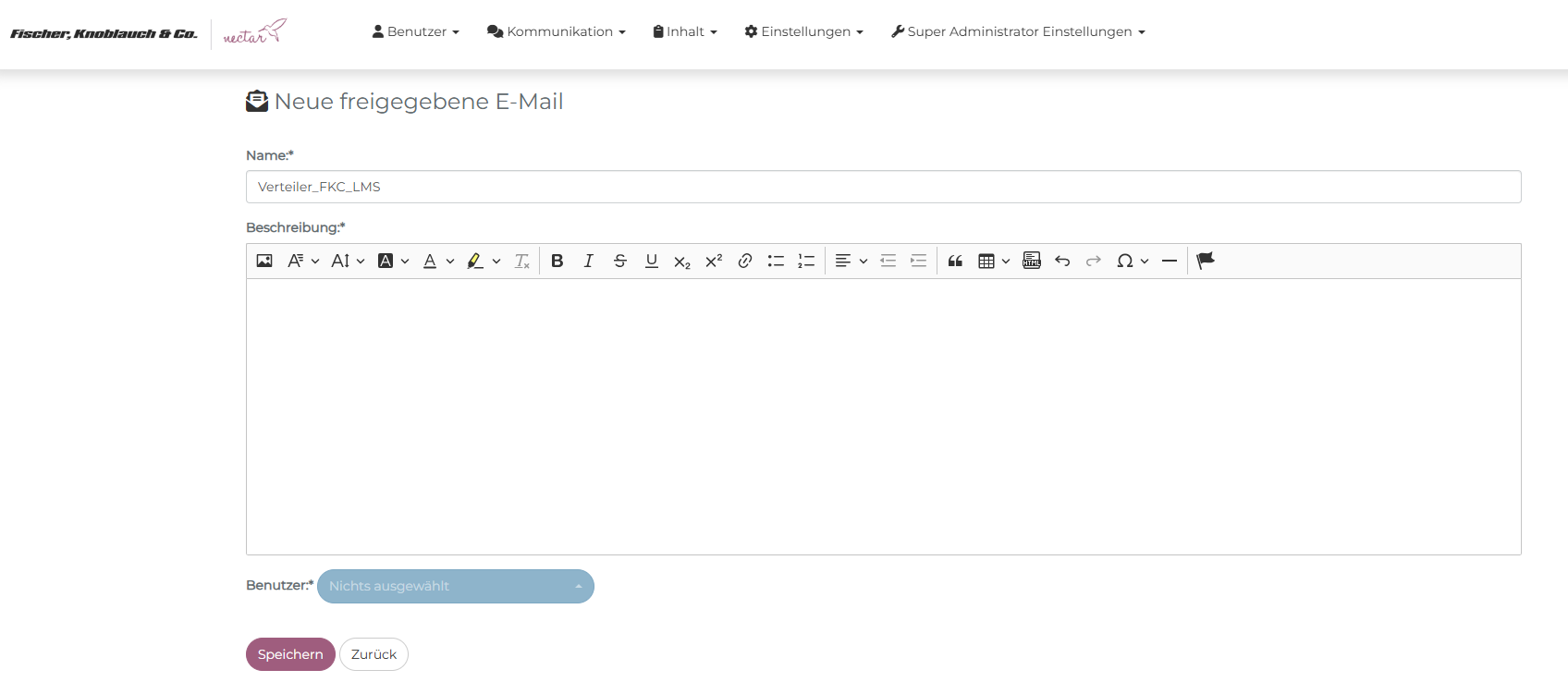Click the Zurück button
The height and width of the screenshot is (682, 1568).
pyautogui.click(x=374, y=654)
